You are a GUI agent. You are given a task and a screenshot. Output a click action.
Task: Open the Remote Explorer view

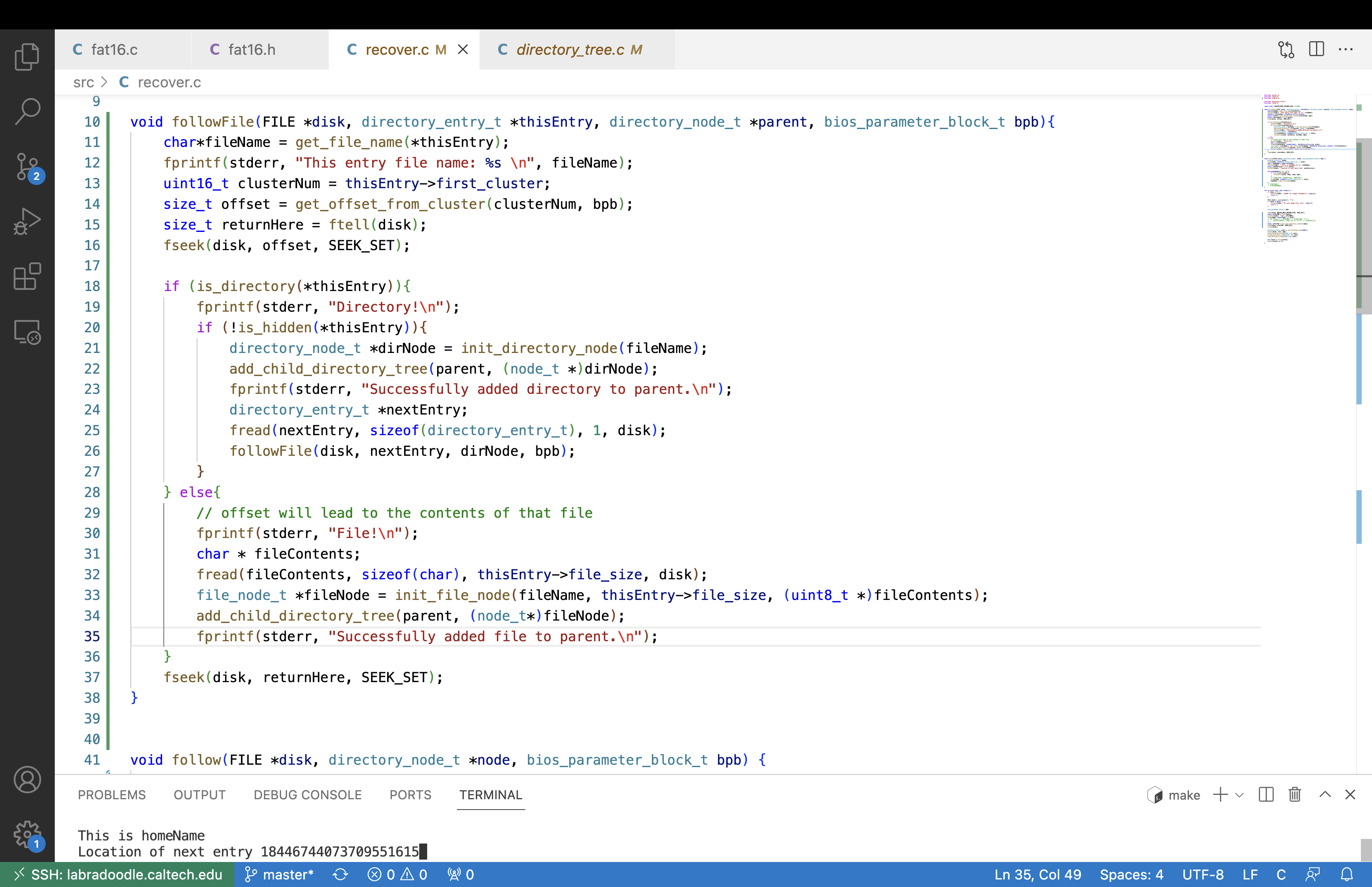pyautogui.click(x=27, y=332)
